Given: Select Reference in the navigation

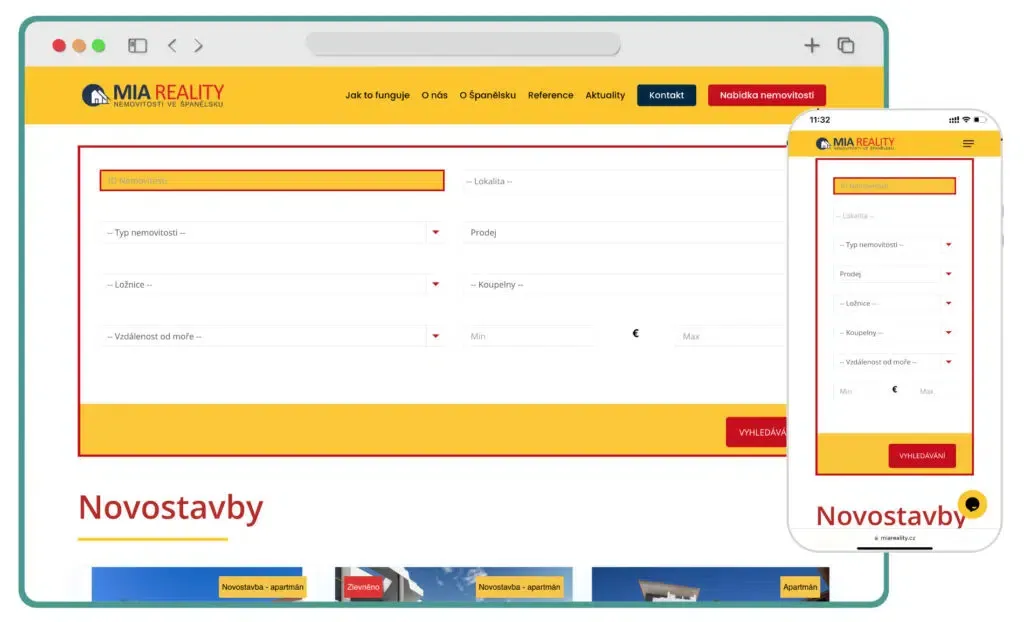Looking at the screenshot, I should click(550, 95).
